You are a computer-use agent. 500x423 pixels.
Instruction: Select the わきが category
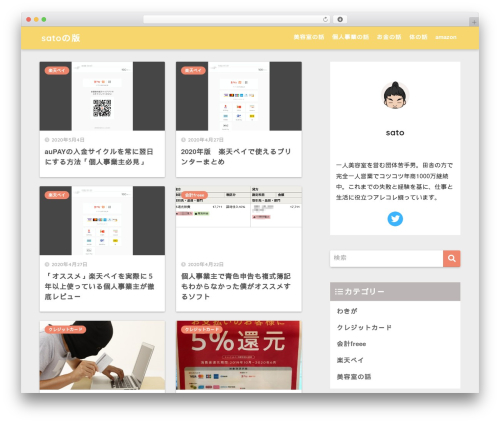347,311
